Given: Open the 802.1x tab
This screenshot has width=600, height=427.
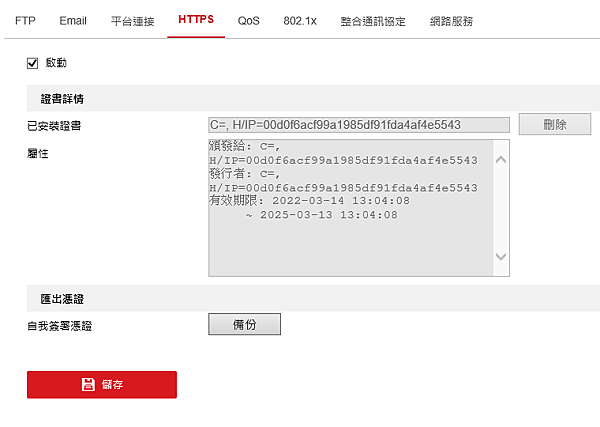Looking at the screenshot, I should pos(300,21).
